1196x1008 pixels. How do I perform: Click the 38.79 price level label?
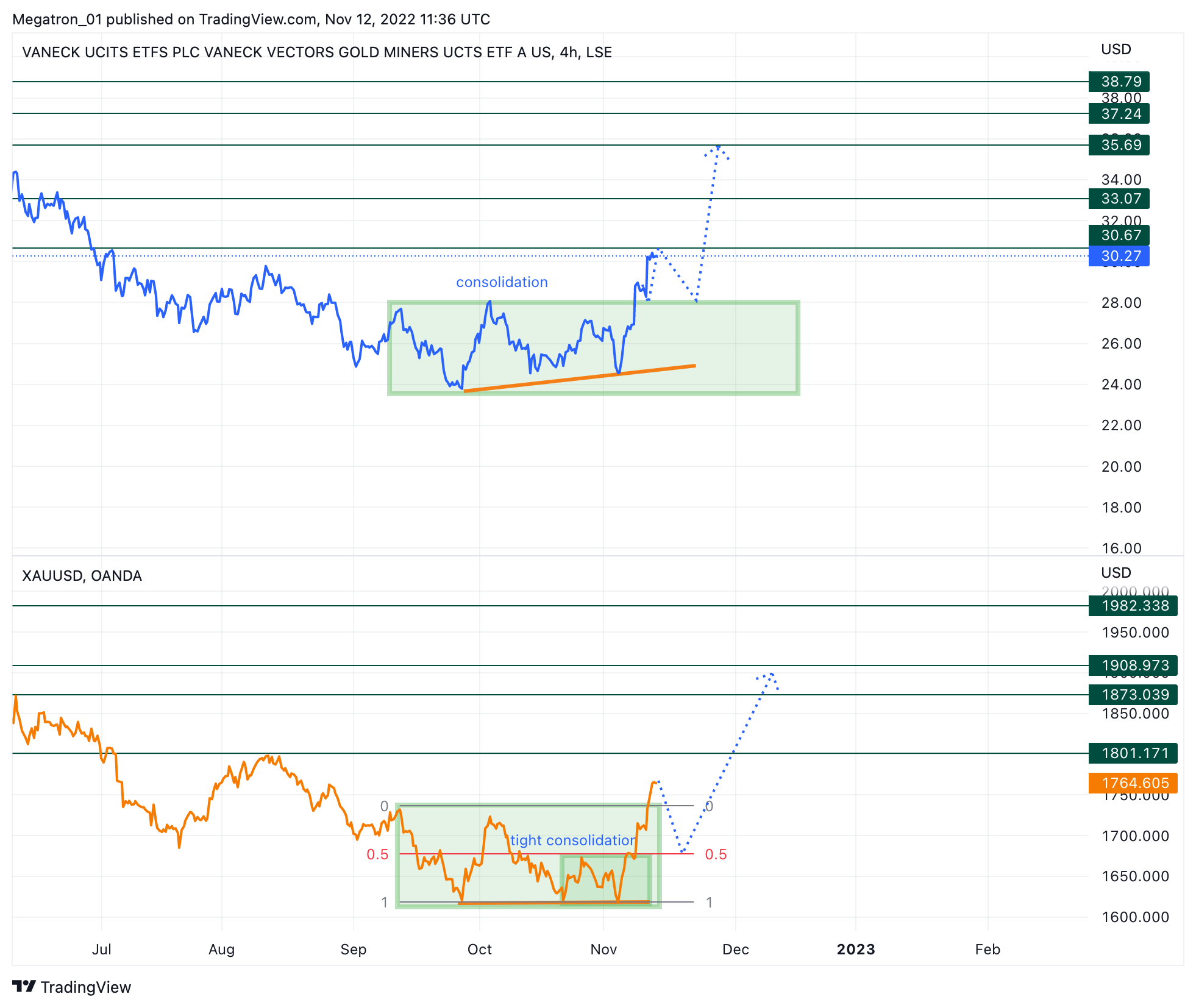click(1119, 82)
